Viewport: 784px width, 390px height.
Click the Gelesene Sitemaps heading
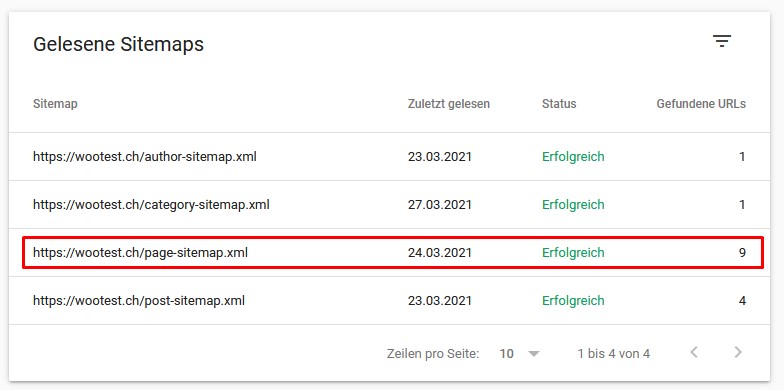click(118, 44)
